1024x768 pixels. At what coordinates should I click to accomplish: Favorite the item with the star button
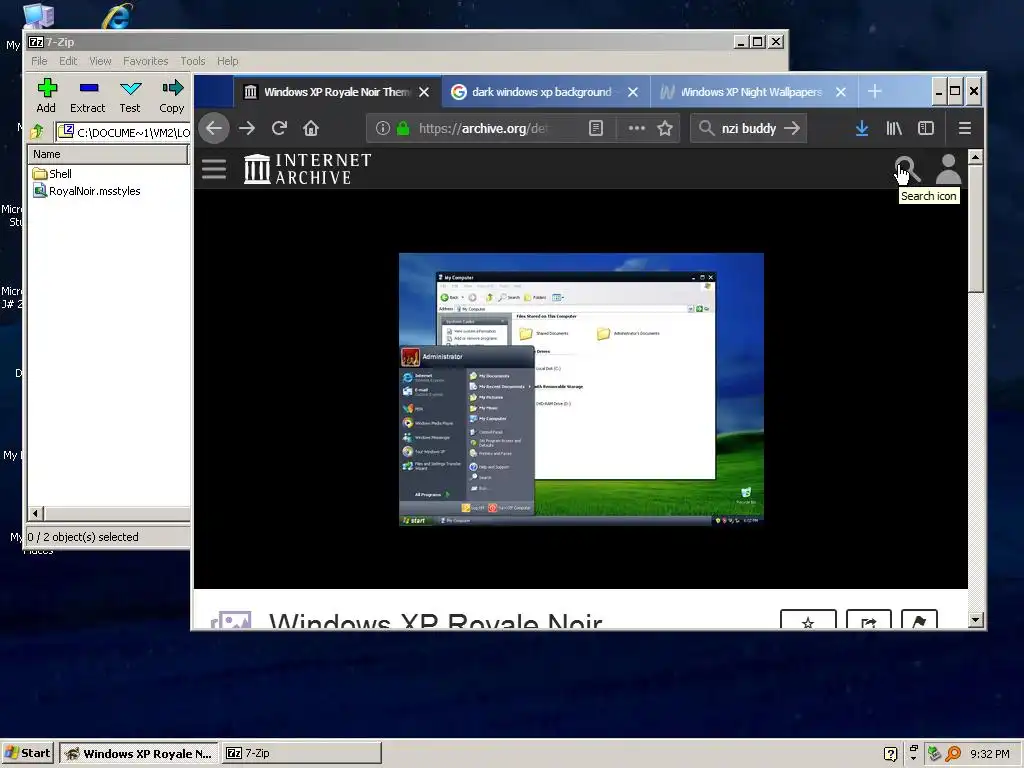tap(808, 619)
